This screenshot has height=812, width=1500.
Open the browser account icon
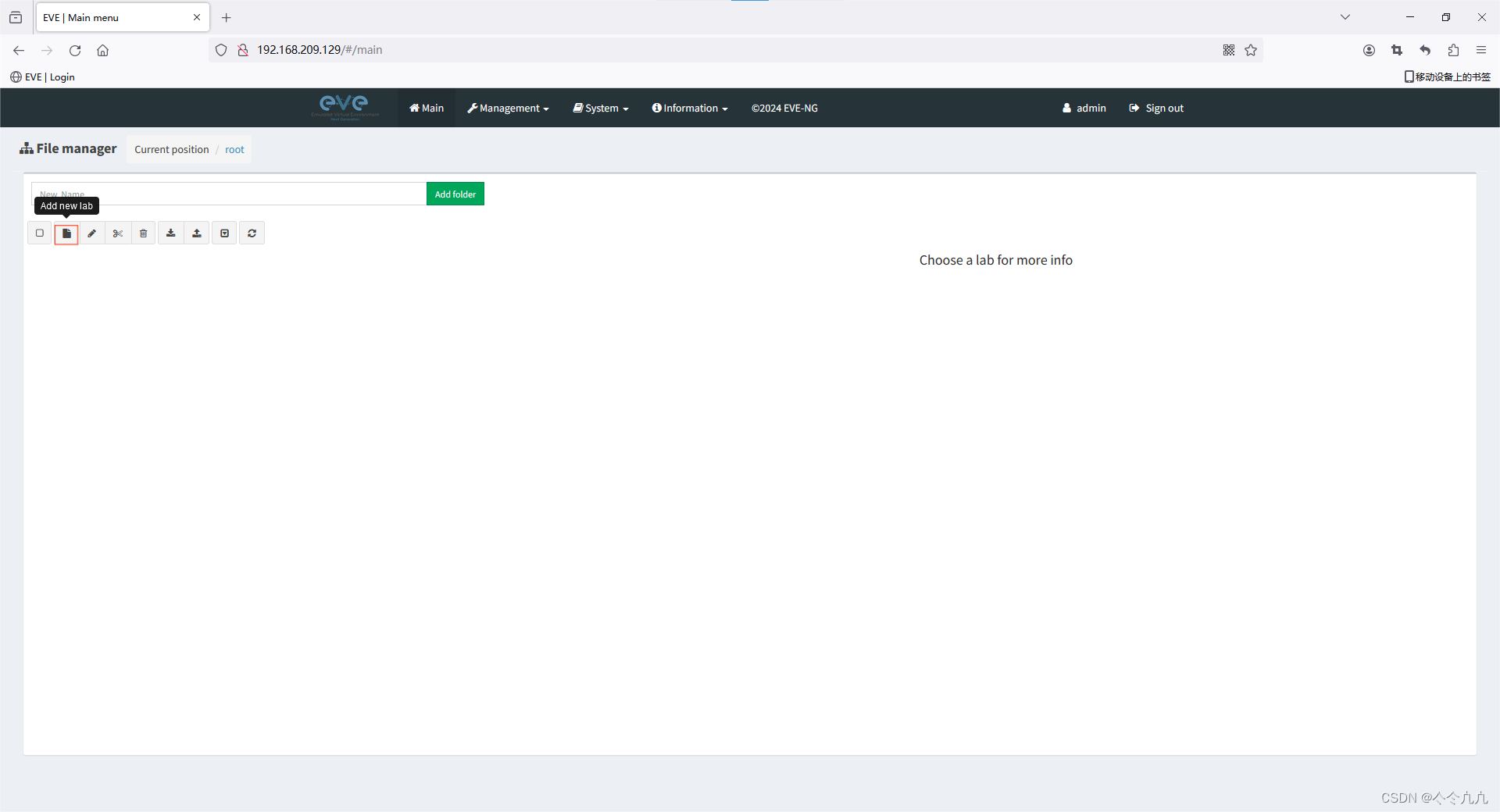click(x=1369, y=50)
